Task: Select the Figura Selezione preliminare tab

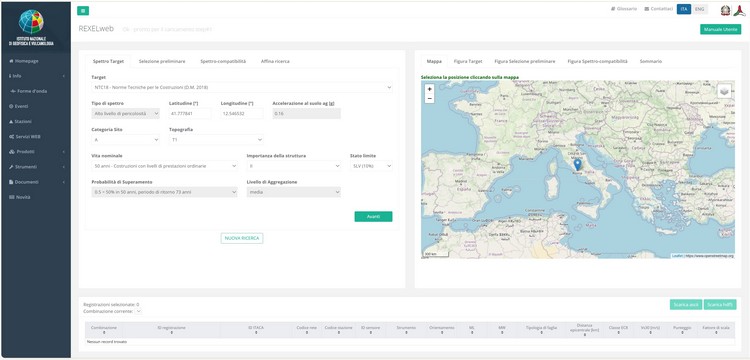Action: (x=525, y=62)
